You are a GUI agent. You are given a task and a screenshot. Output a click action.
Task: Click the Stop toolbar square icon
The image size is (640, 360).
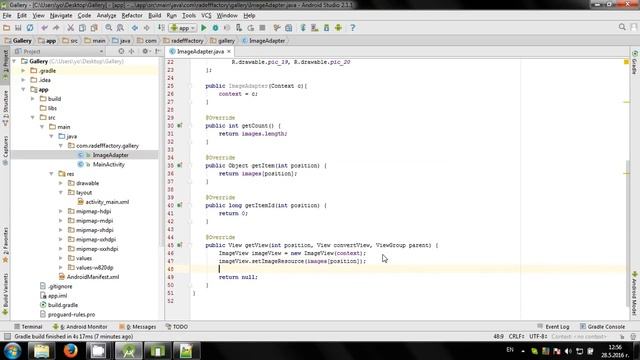[x=262, y=28]
